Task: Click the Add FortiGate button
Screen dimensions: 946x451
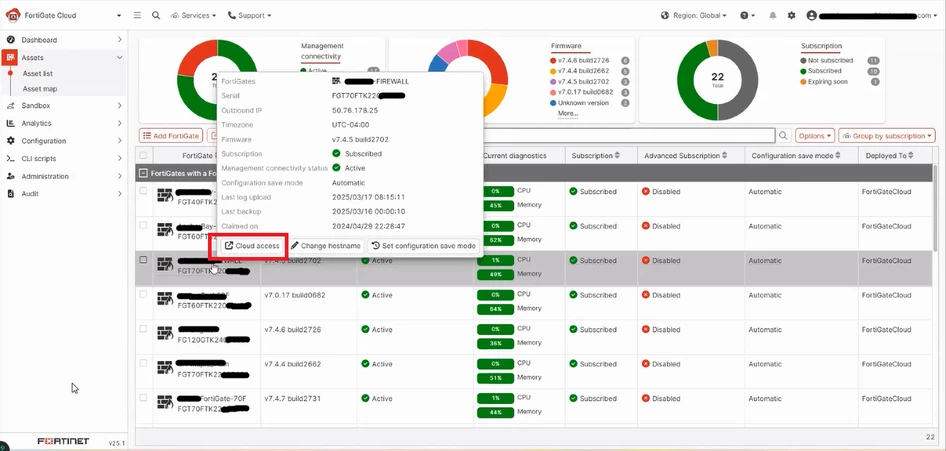Action: click(x=171, y=136)
